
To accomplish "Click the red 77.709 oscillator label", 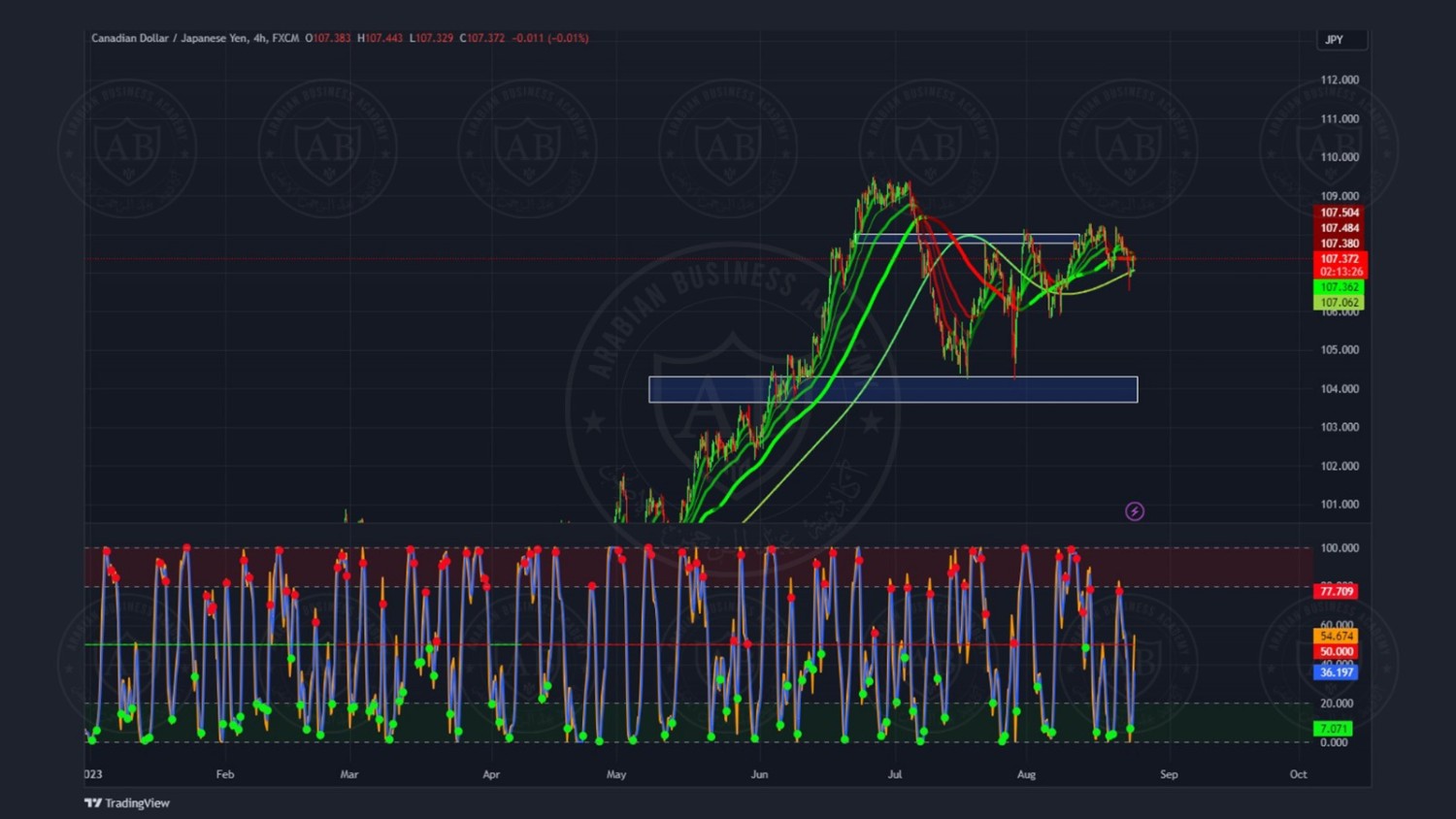I will (x=1336, y=591).
